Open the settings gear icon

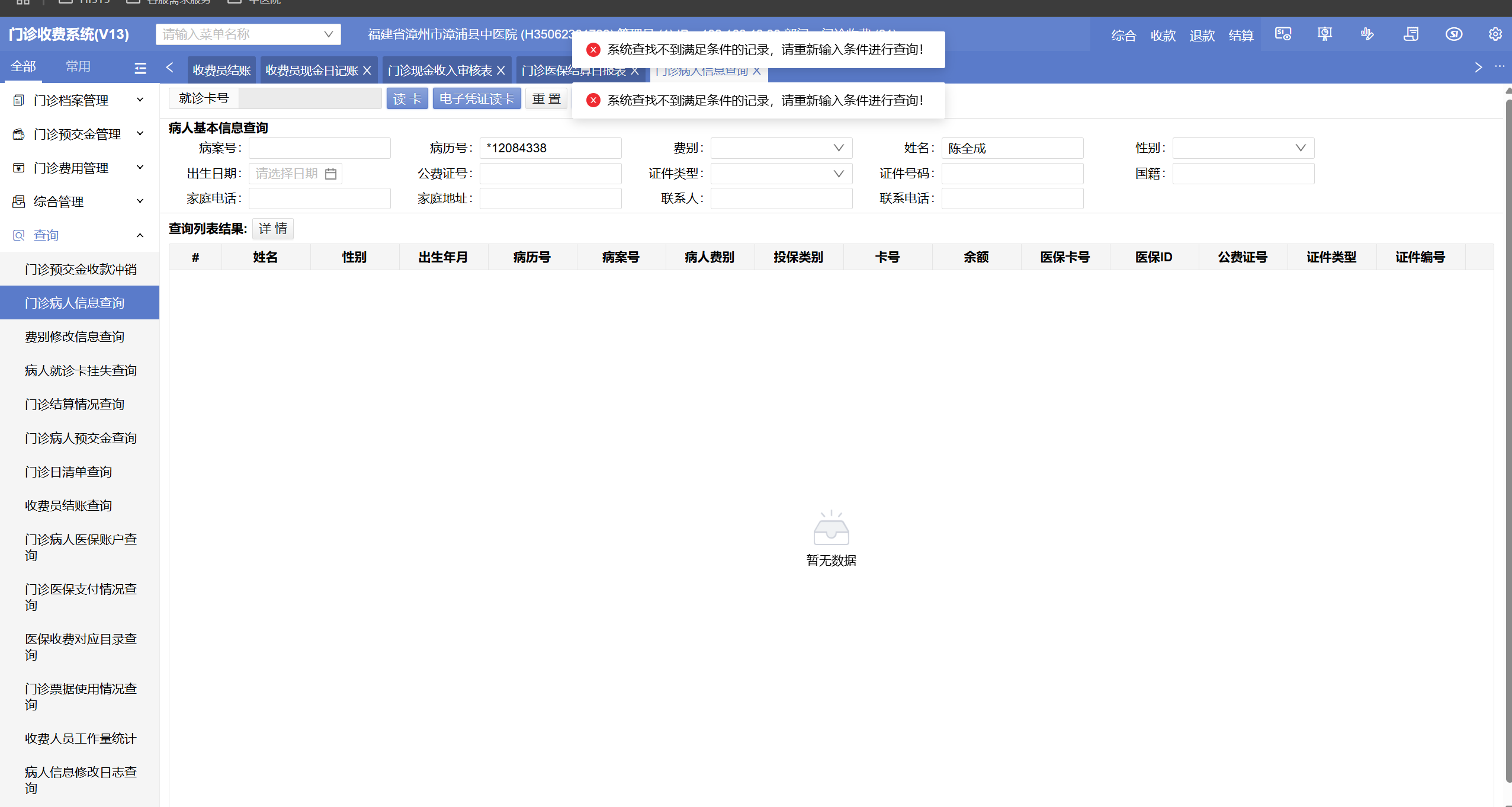coord(1495,34)
